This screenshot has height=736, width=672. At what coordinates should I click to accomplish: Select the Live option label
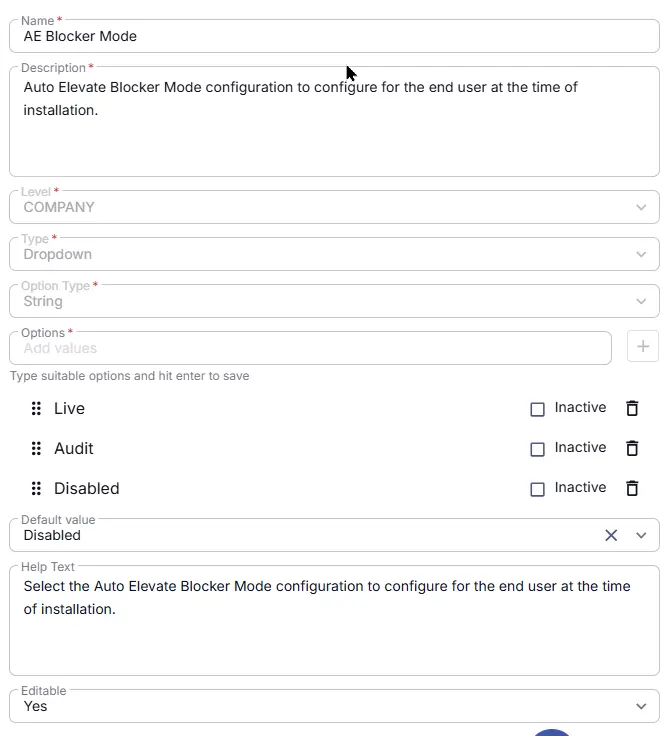coord(69,408)
